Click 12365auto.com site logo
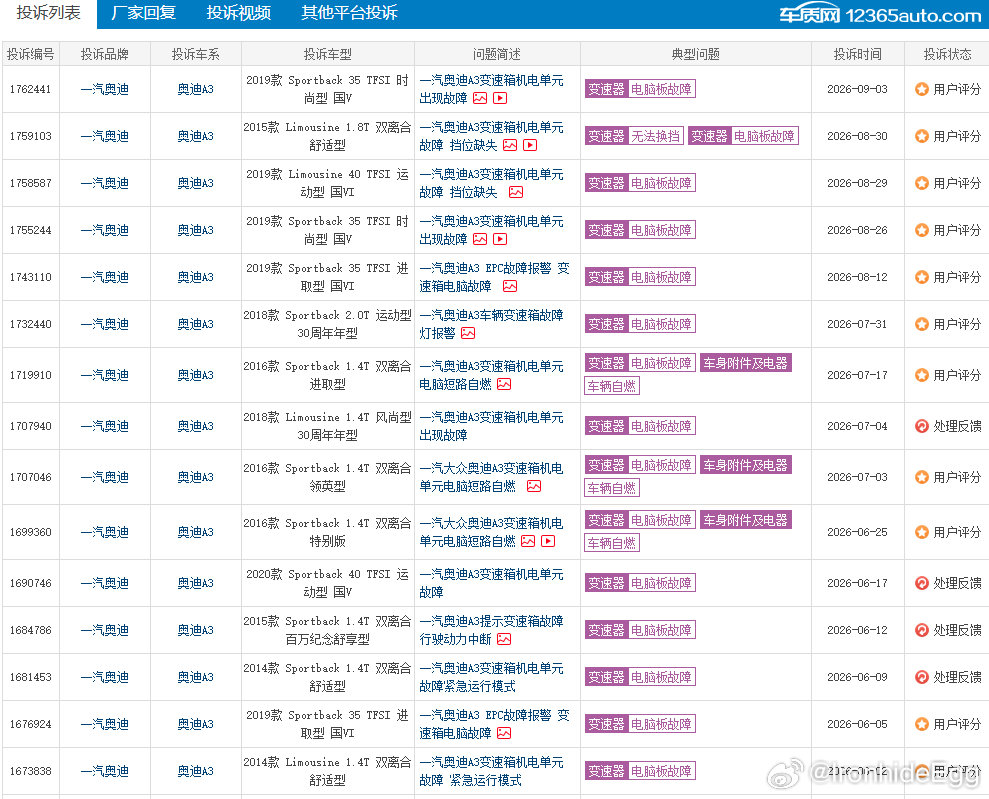This screenshot has height=799, width=989. point(881,15)
